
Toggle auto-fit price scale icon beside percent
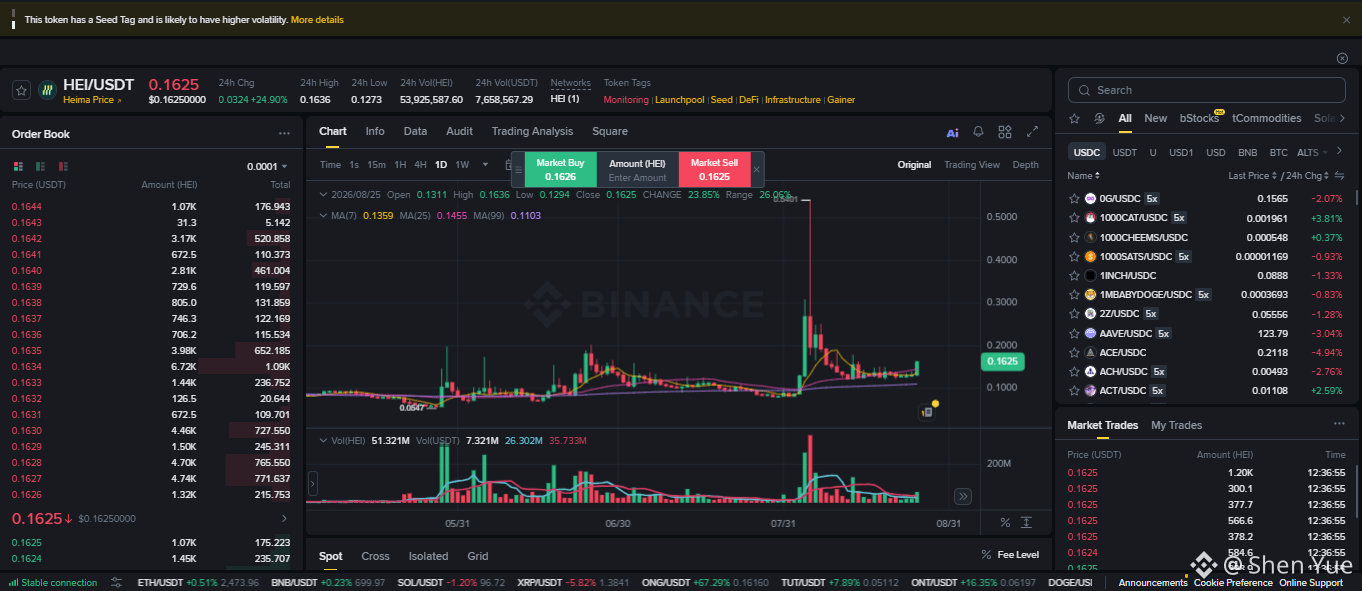click(x=1028, y=522)
